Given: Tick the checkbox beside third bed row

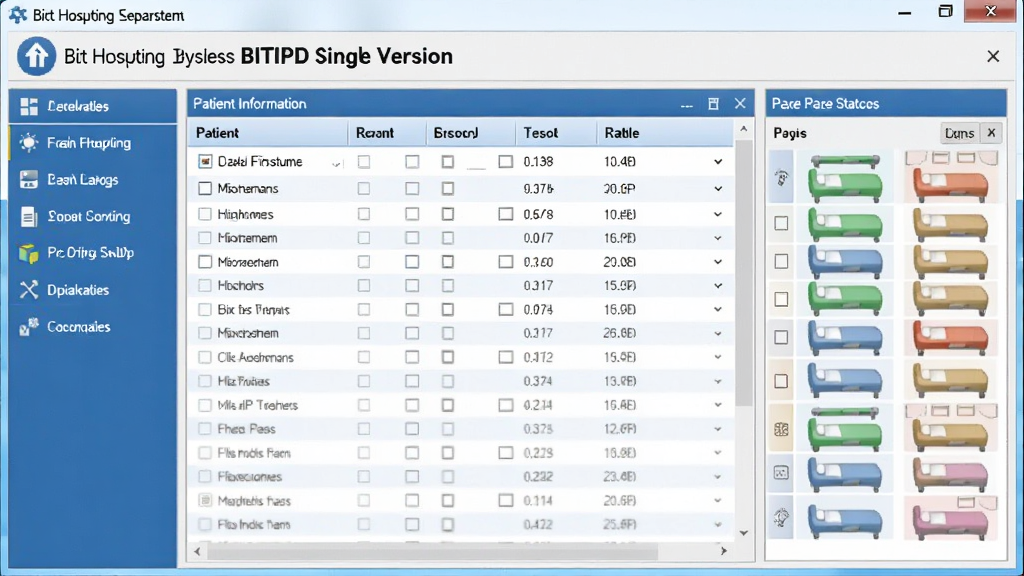Looking at the screenshot, I should point(781,261).
